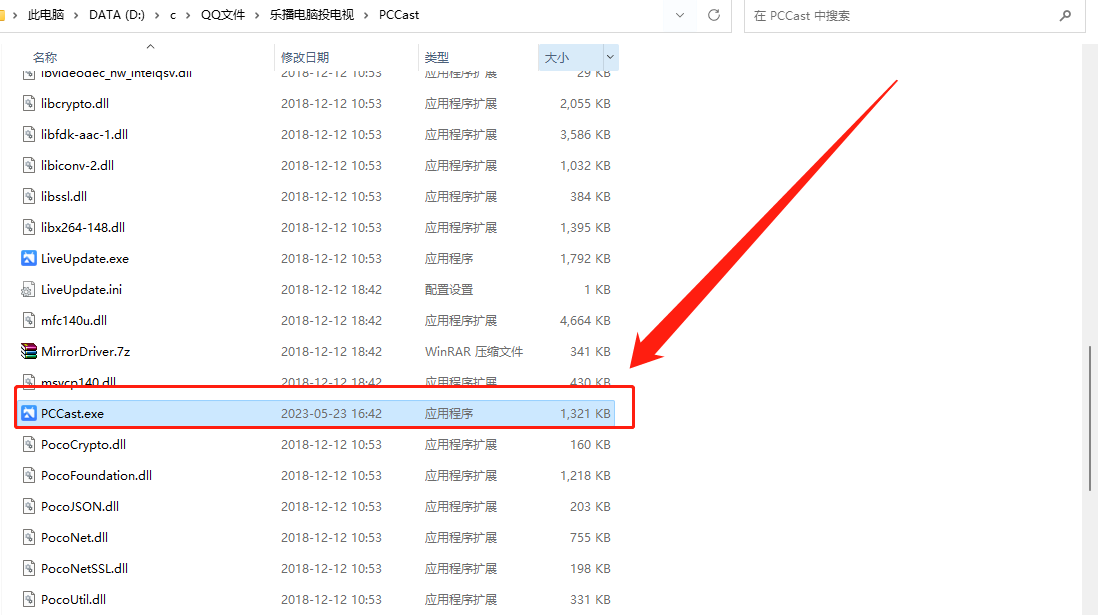The image size is (1098, 615).
Task: Select the libx264-148.dll file name
Action: coord(83,227)
